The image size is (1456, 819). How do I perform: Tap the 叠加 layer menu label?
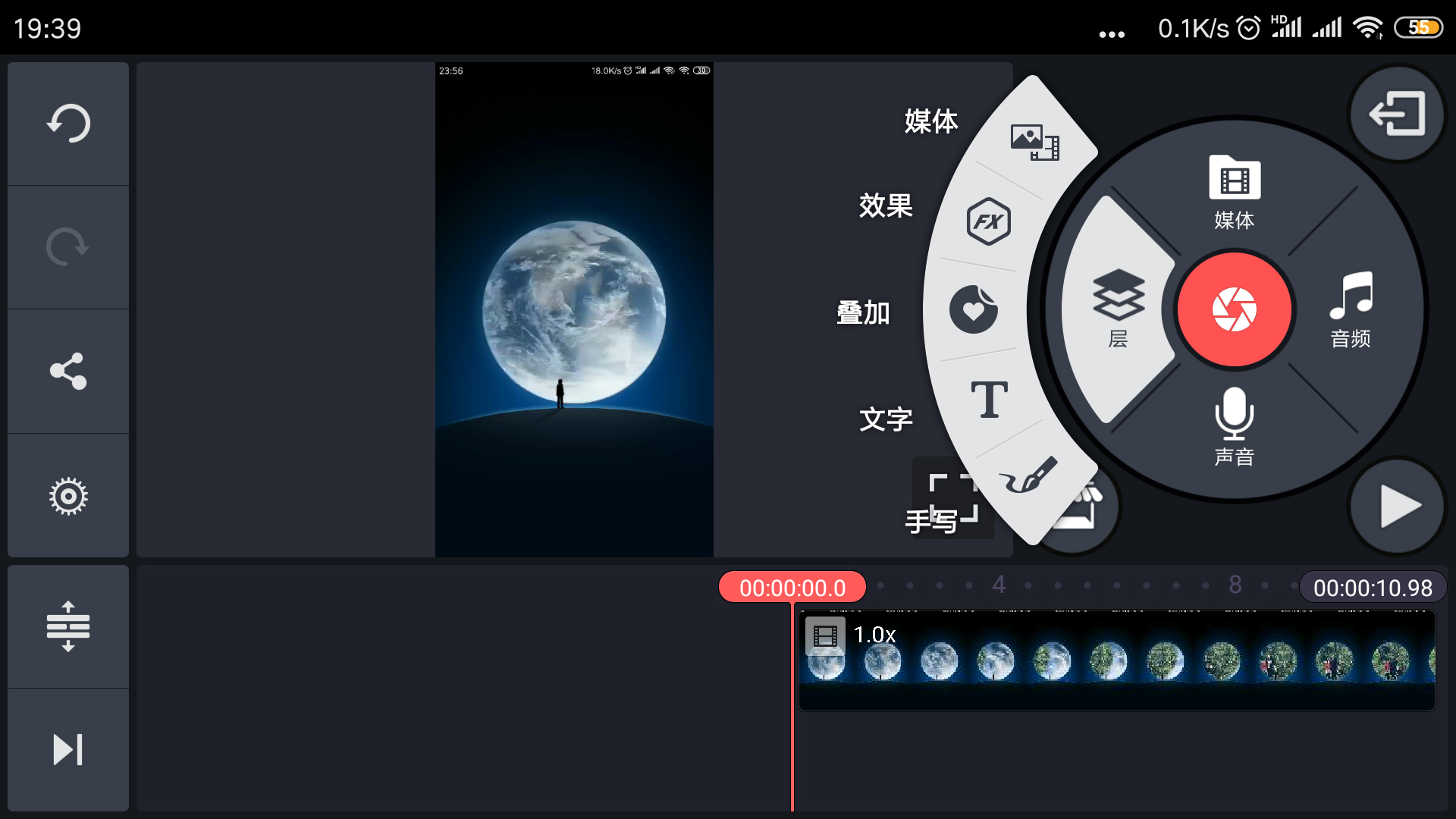(x=863, y=312)
